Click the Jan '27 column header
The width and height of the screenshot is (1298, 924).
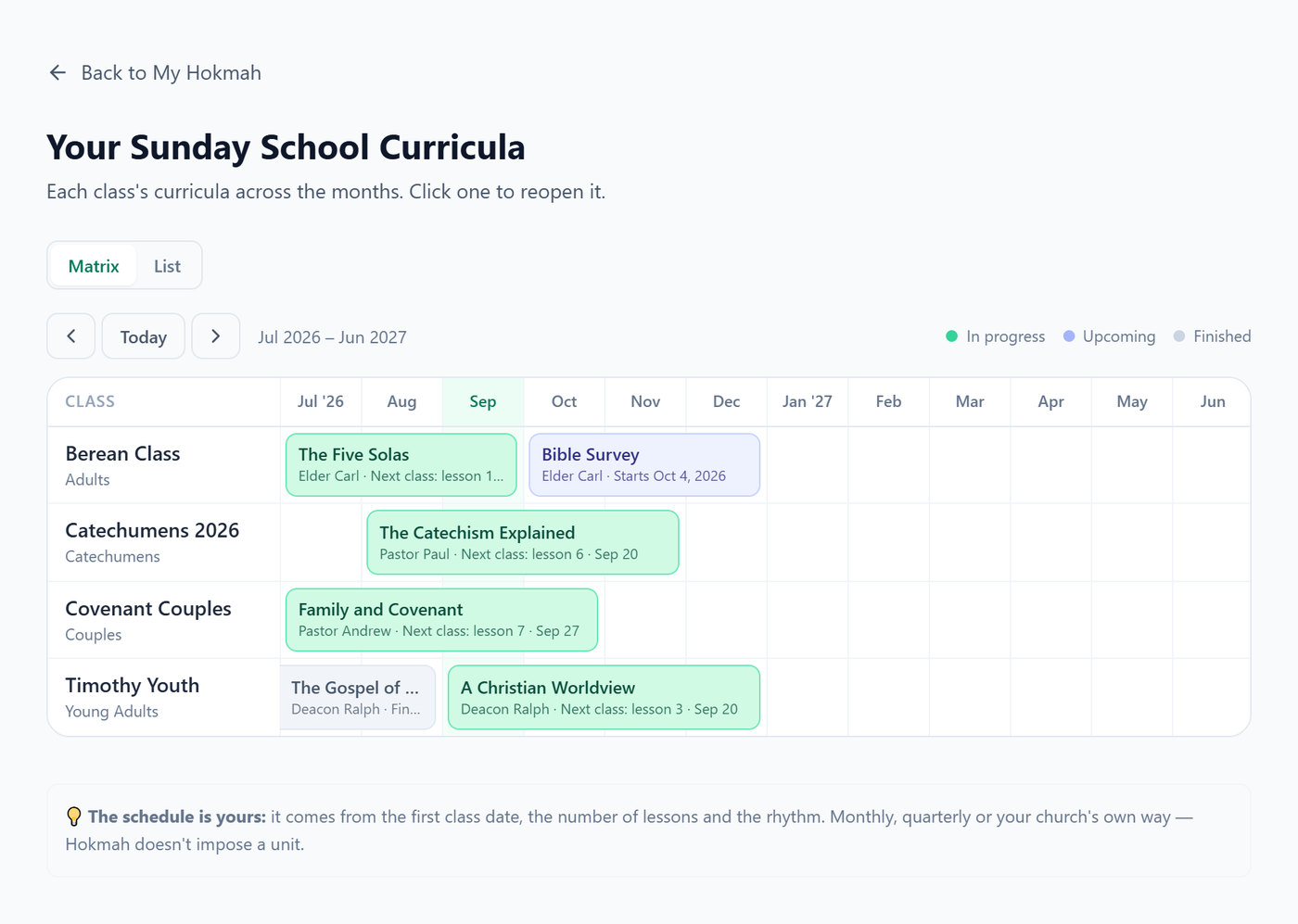click(x=808, y=401)
